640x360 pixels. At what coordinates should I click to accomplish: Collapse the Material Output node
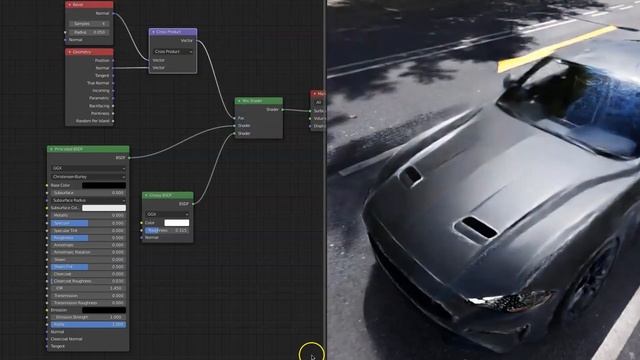pyautogui.click(x=315, y=94)
